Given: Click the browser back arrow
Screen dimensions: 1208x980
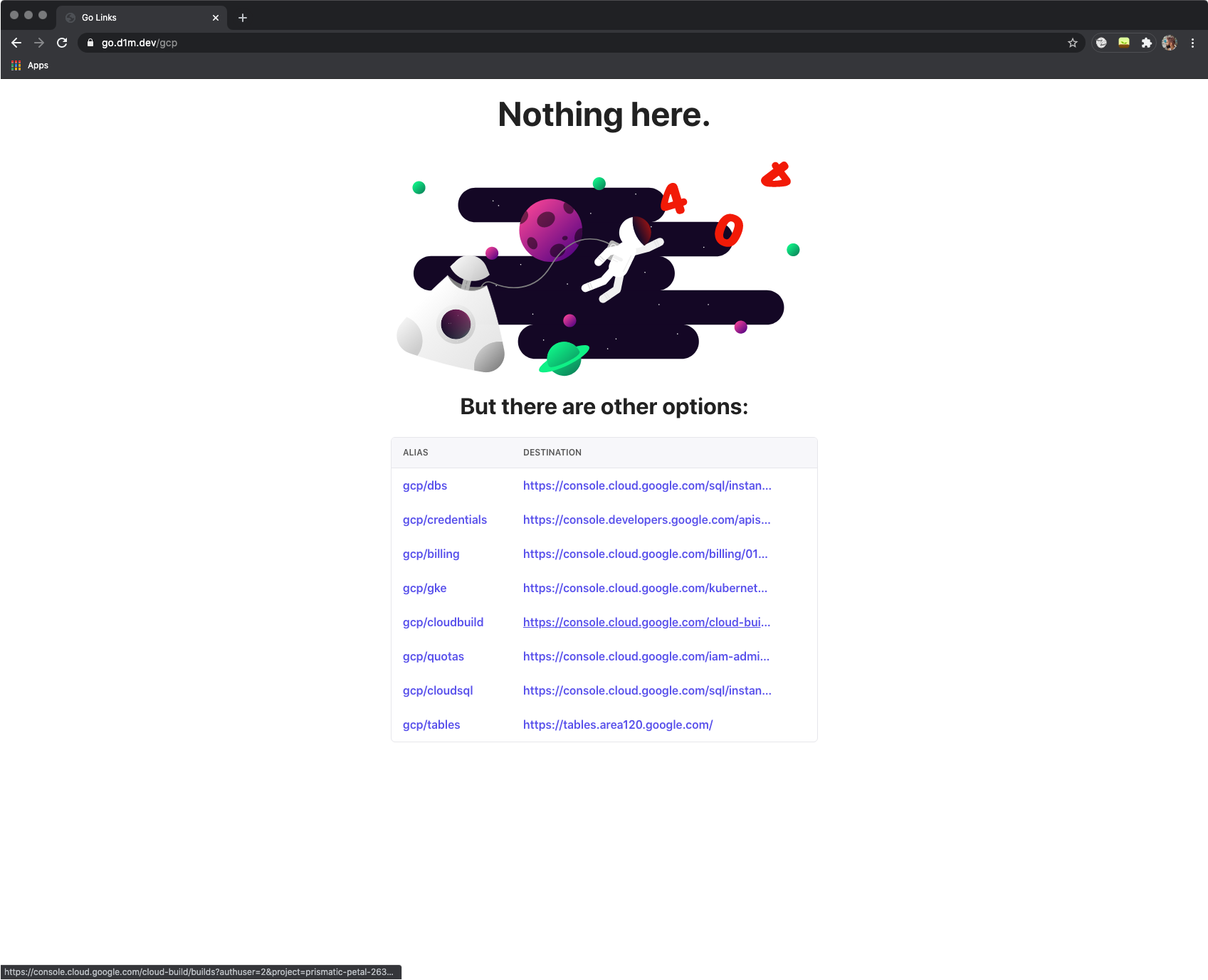Looking at the screenshot, I should (16, 43).
